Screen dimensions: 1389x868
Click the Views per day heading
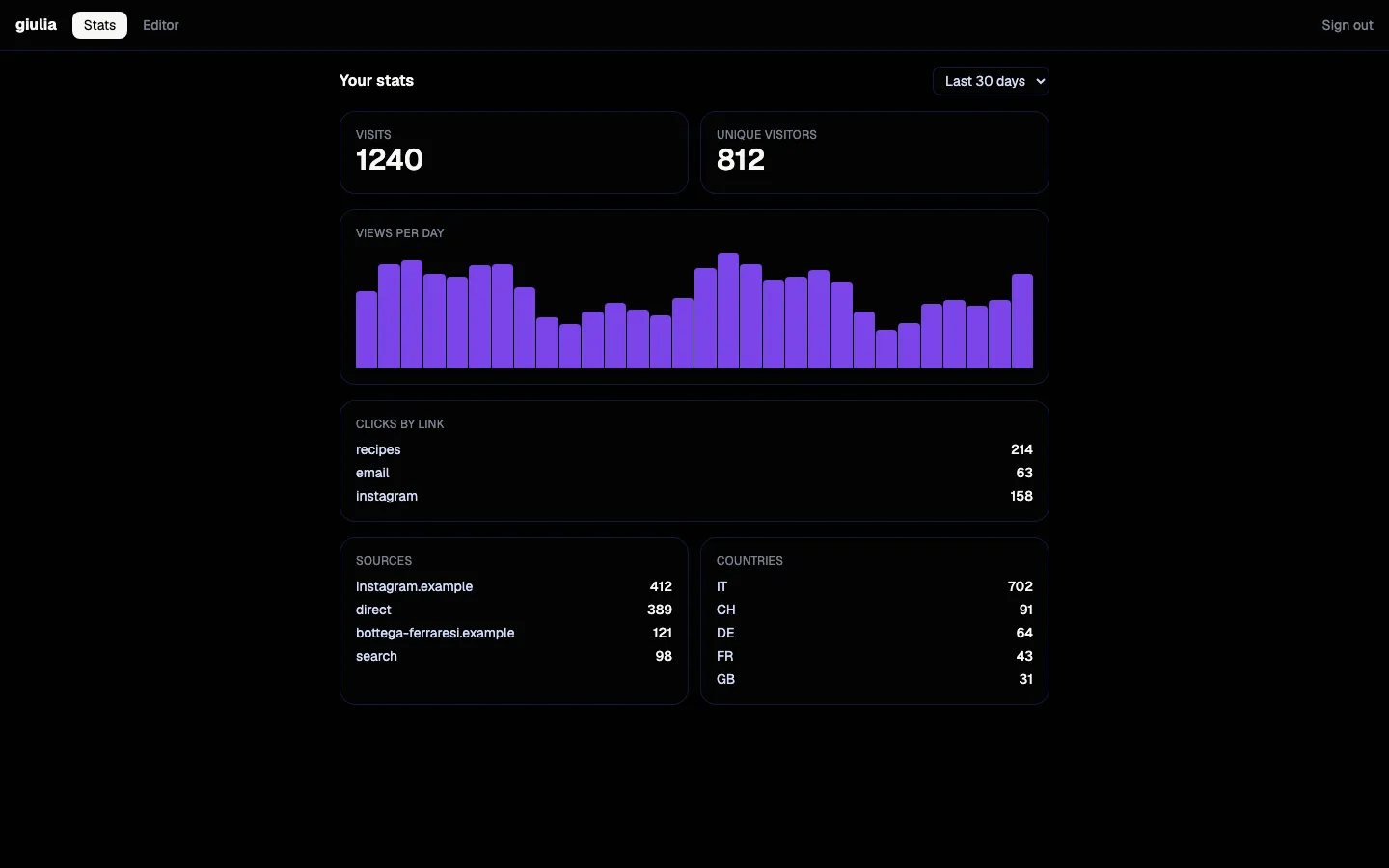pos(400,233)
